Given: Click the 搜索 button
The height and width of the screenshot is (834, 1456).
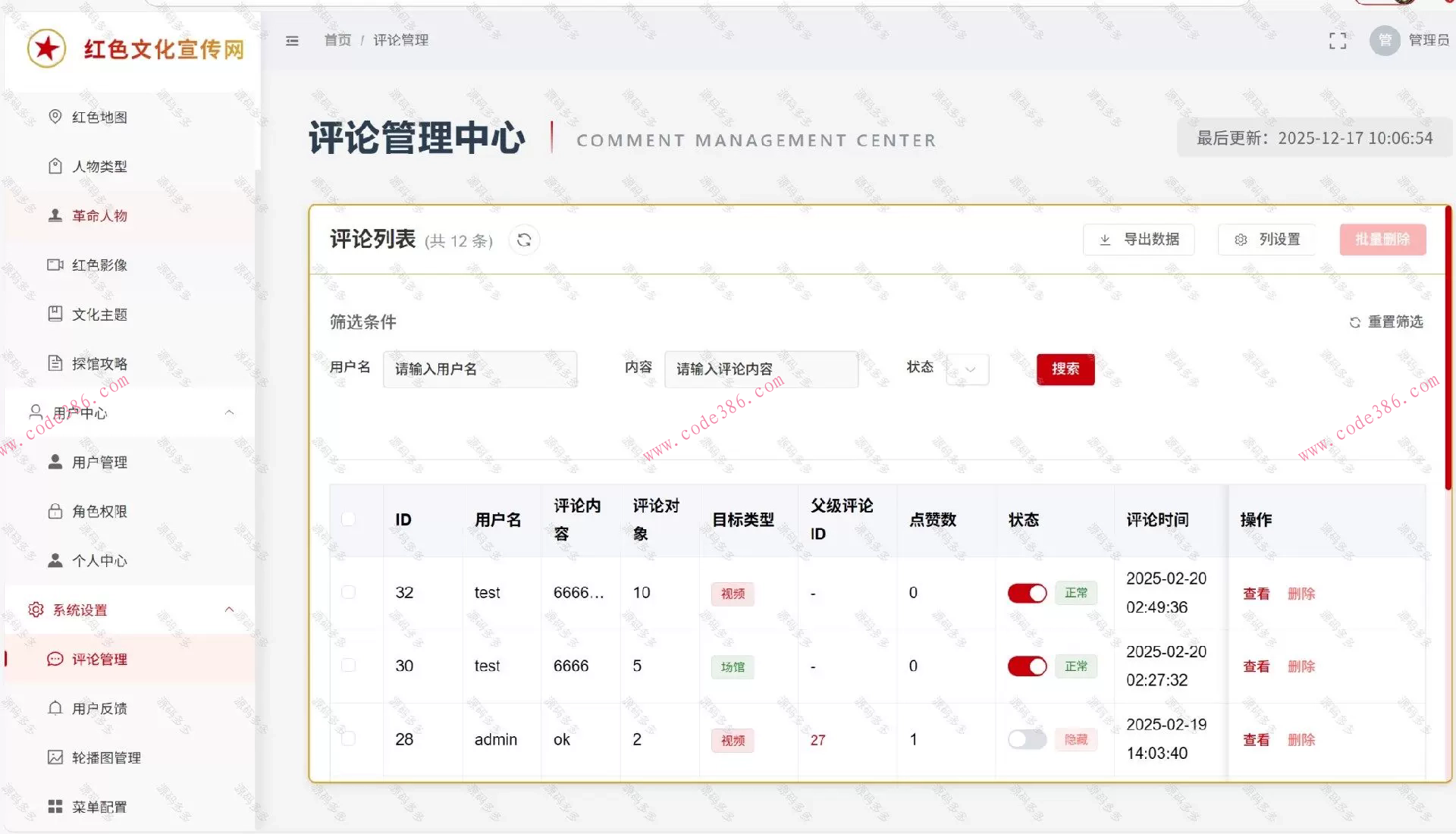Looking at the screenshot, I should 1065,369.
